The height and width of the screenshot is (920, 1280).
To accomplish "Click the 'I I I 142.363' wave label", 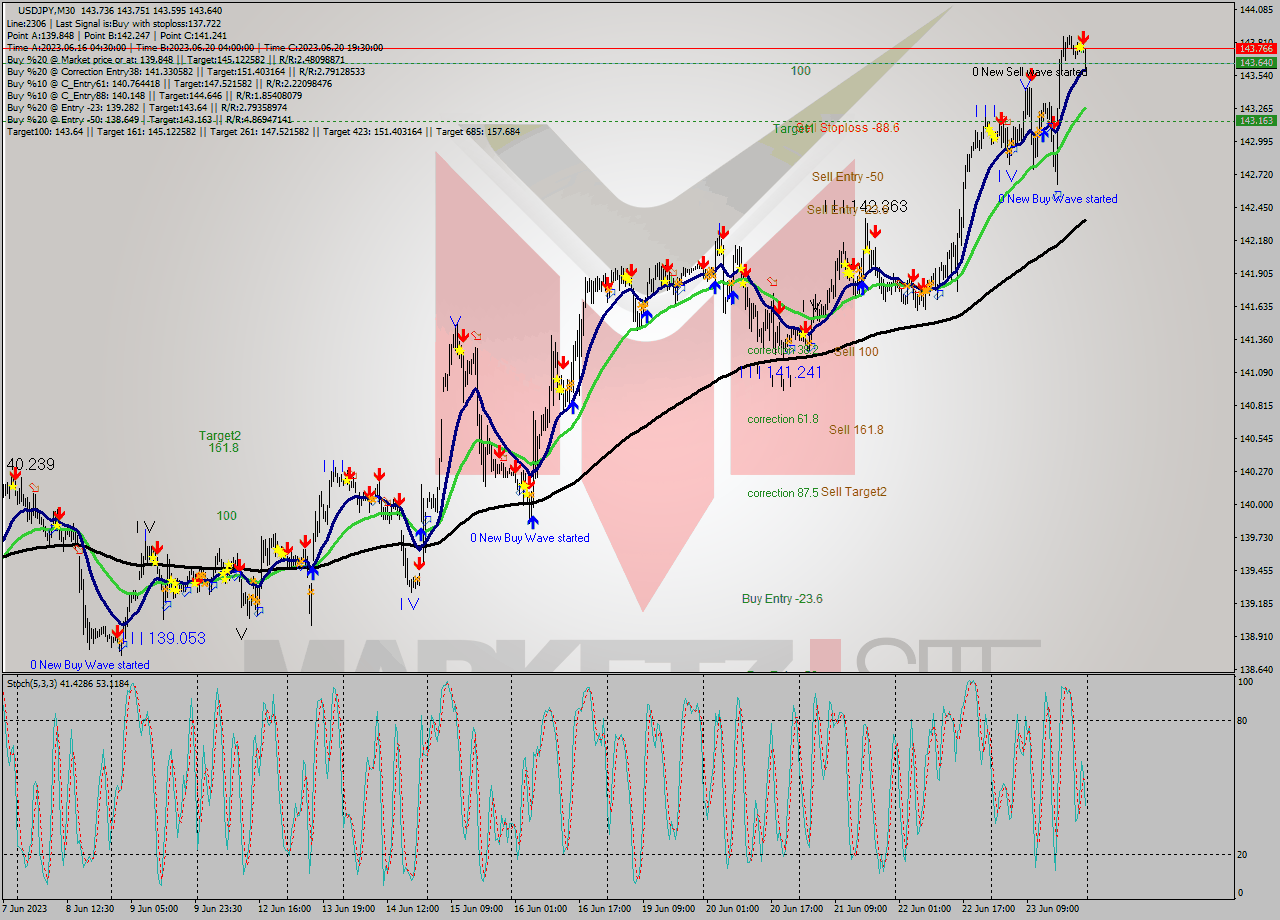I will click(866, 207).
